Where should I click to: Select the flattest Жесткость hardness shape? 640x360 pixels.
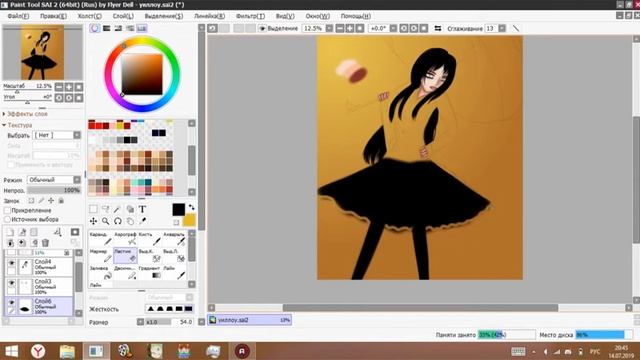pyautogui.click(x=189, y=309)
